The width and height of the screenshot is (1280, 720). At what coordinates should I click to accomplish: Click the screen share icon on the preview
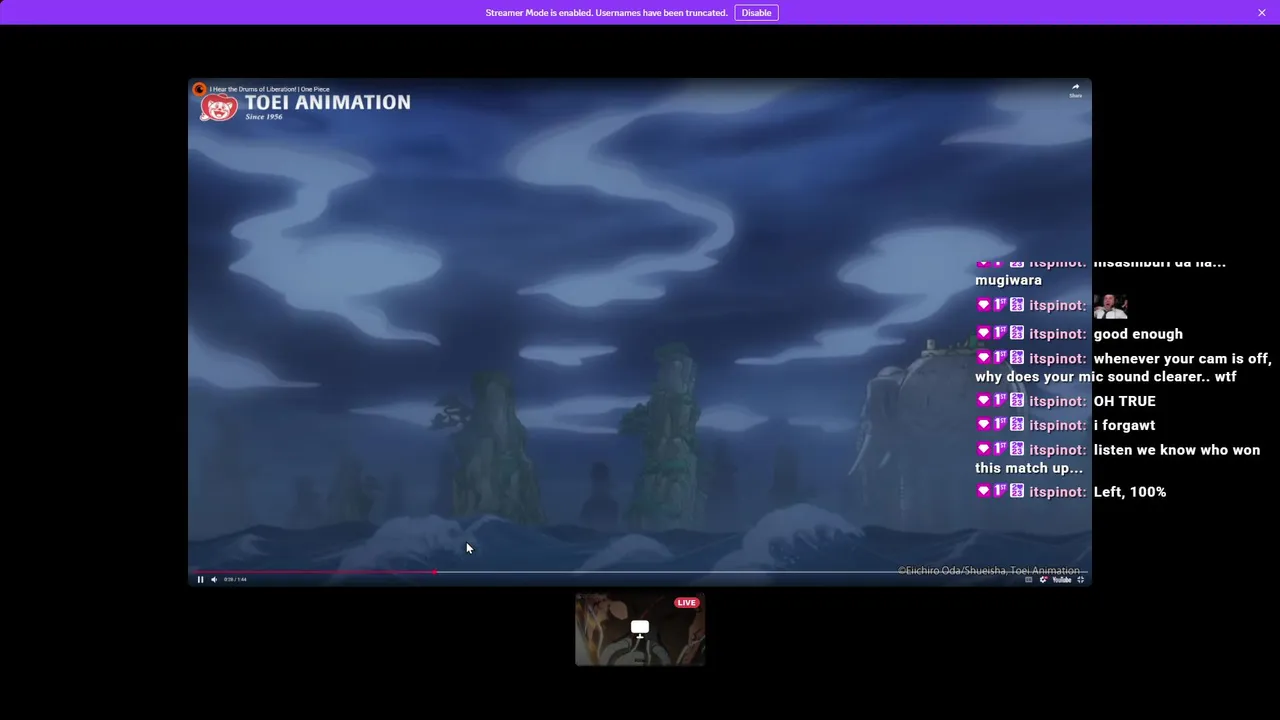pyautogui.click(x=640, y=628)
